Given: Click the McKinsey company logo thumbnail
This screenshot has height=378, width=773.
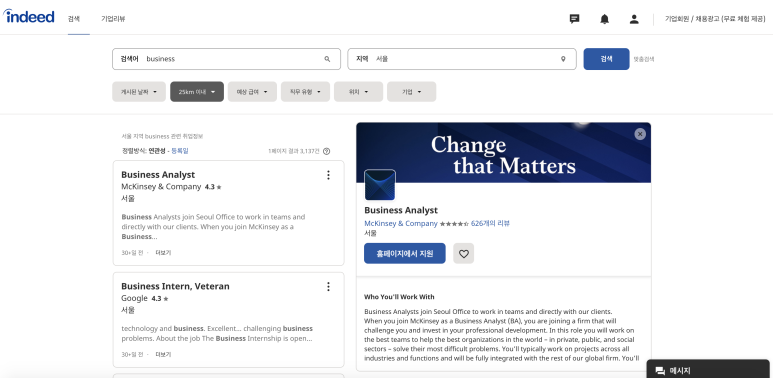Looking at the screenshot, I should pyautogui.click(x=380, y=185).
